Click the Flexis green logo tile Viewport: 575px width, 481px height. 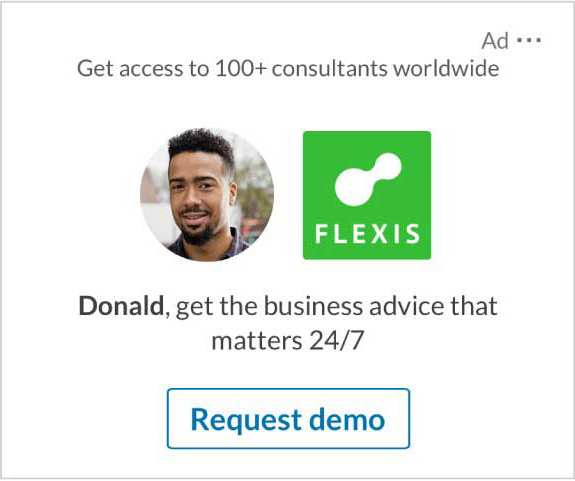[x=367, y=195]
